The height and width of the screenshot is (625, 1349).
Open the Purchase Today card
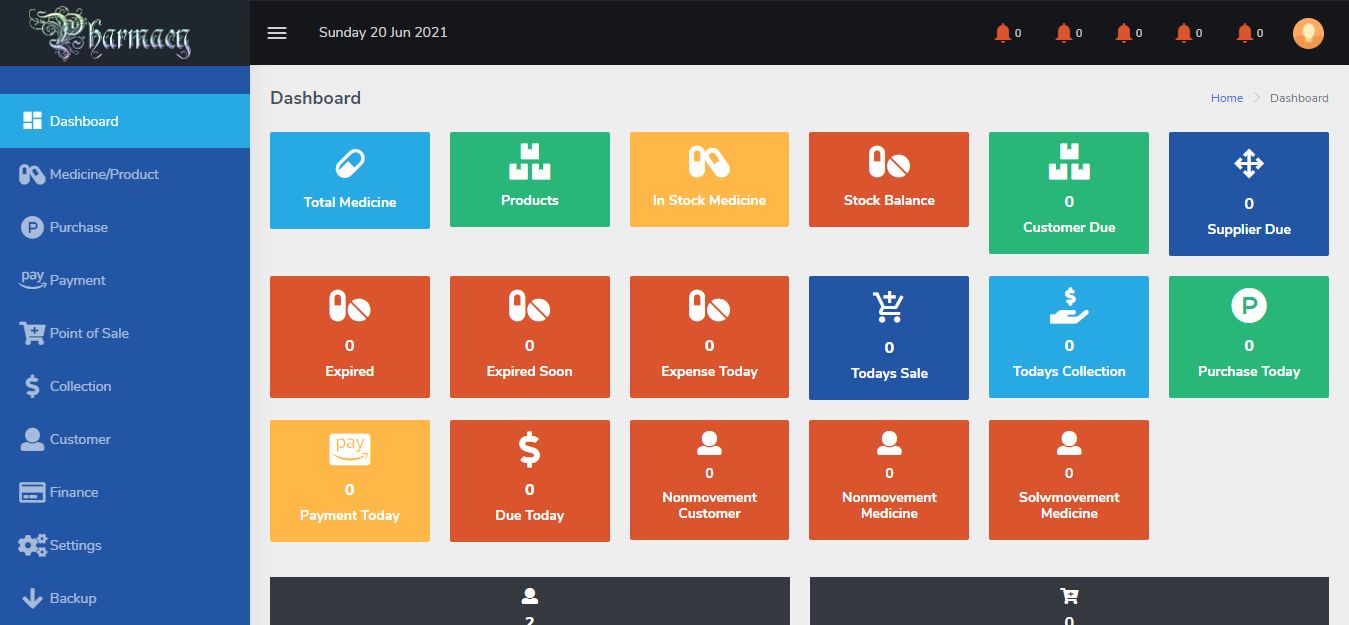click(x=1249, y=337)
